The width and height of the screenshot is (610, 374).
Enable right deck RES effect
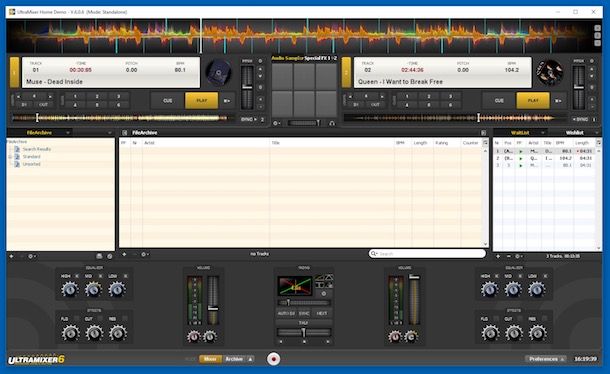coord(545,319)
